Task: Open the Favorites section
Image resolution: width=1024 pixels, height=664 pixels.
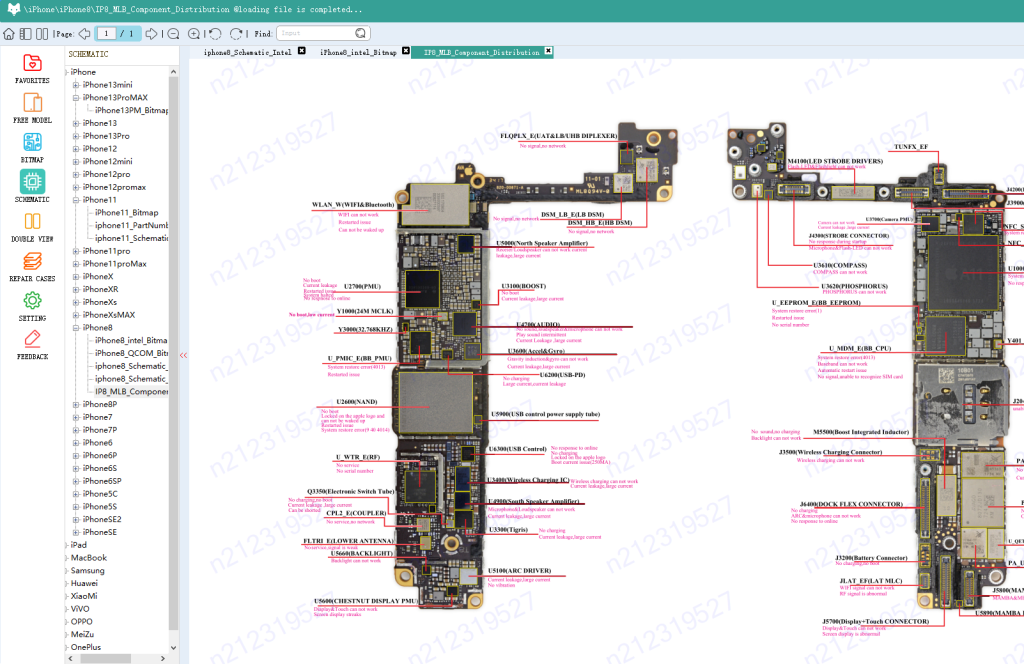Action: 32,69
